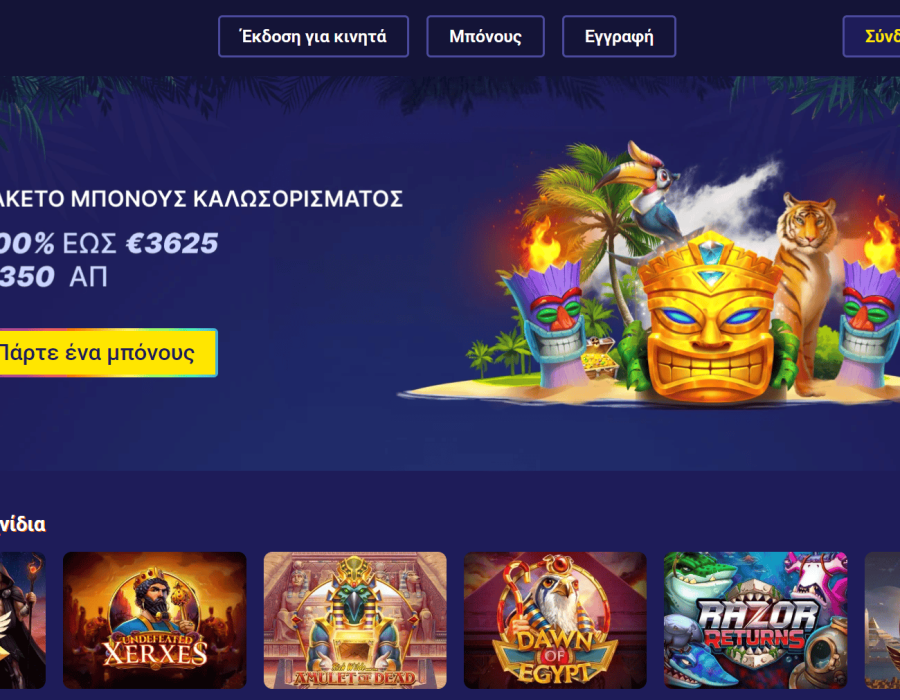
Task: Open the partially visible pyramid game at right
Action: coord(882,620)
